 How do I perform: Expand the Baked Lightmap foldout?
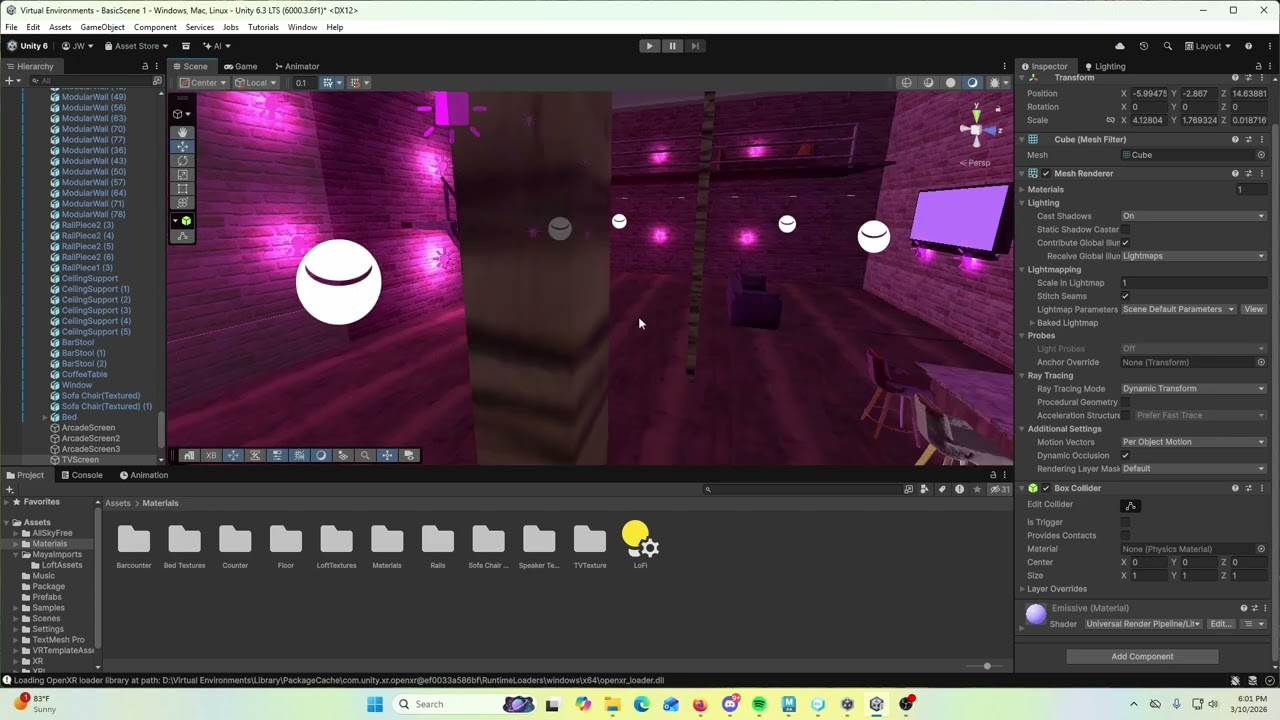click(x=1032, y=323)
